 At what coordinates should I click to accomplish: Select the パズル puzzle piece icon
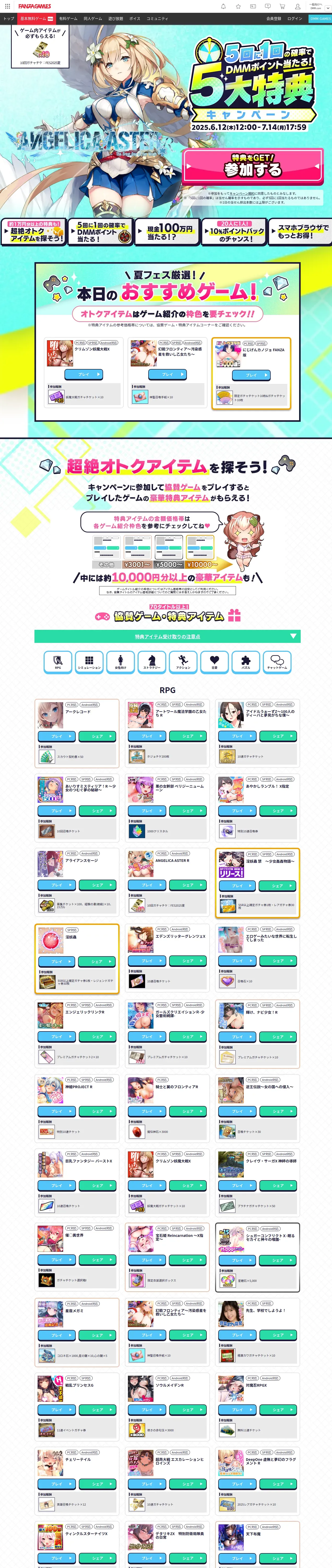point(246,662)
